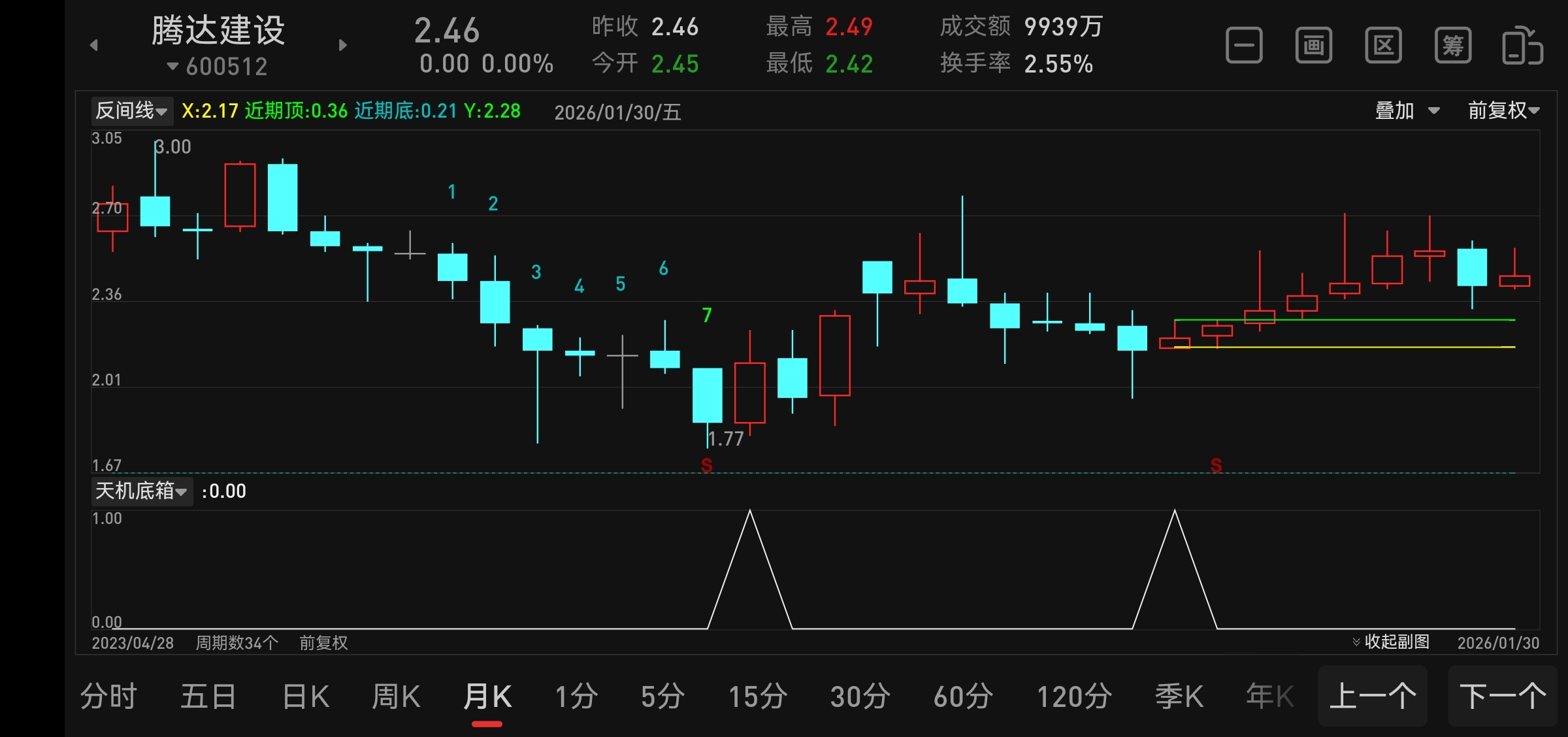
Task: Go to previous stock with left arrow
Action: coord(94,45)
